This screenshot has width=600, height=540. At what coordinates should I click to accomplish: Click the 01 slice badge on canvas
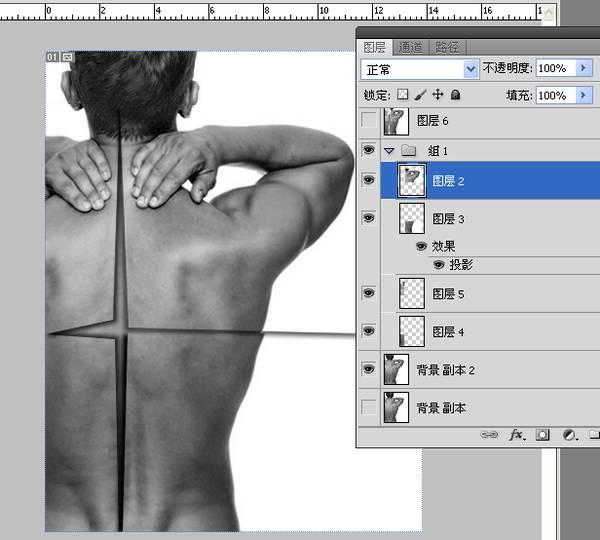[x=52, y=57]
